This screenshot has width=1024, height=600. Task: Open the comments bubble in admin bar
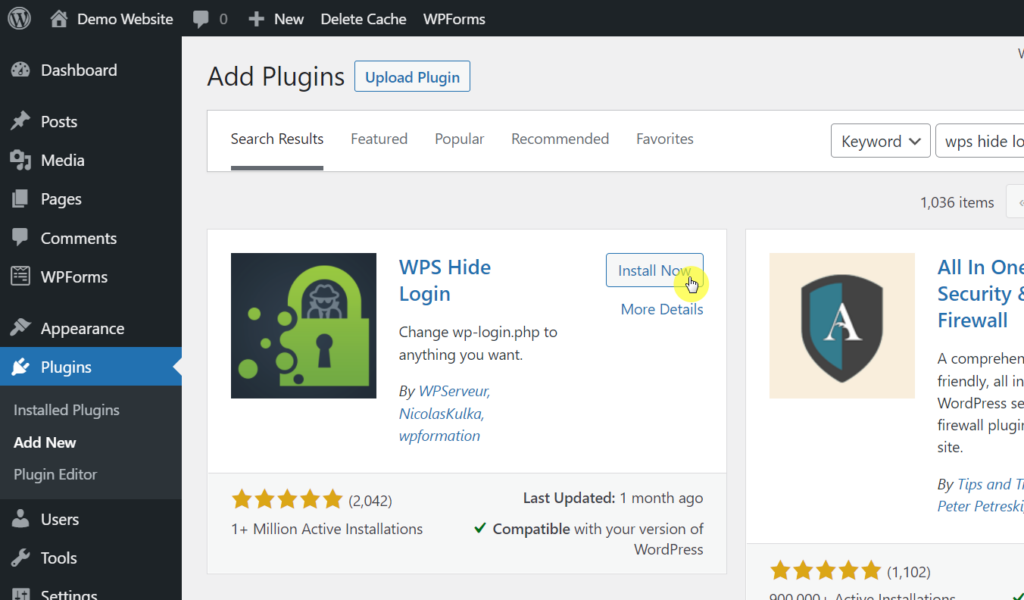[201, 19]
